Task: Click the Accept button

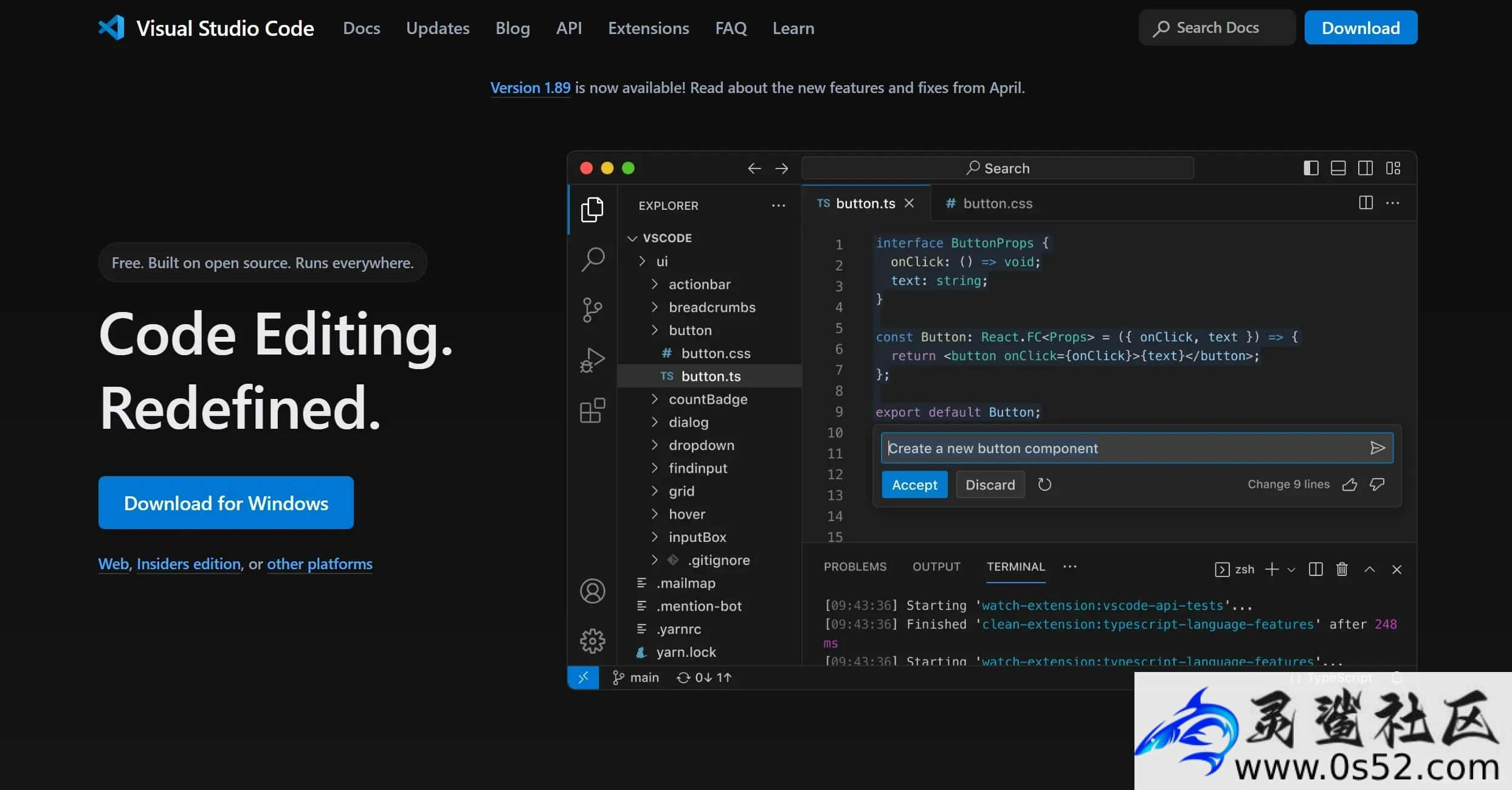Action: click(x=914, y=485)
